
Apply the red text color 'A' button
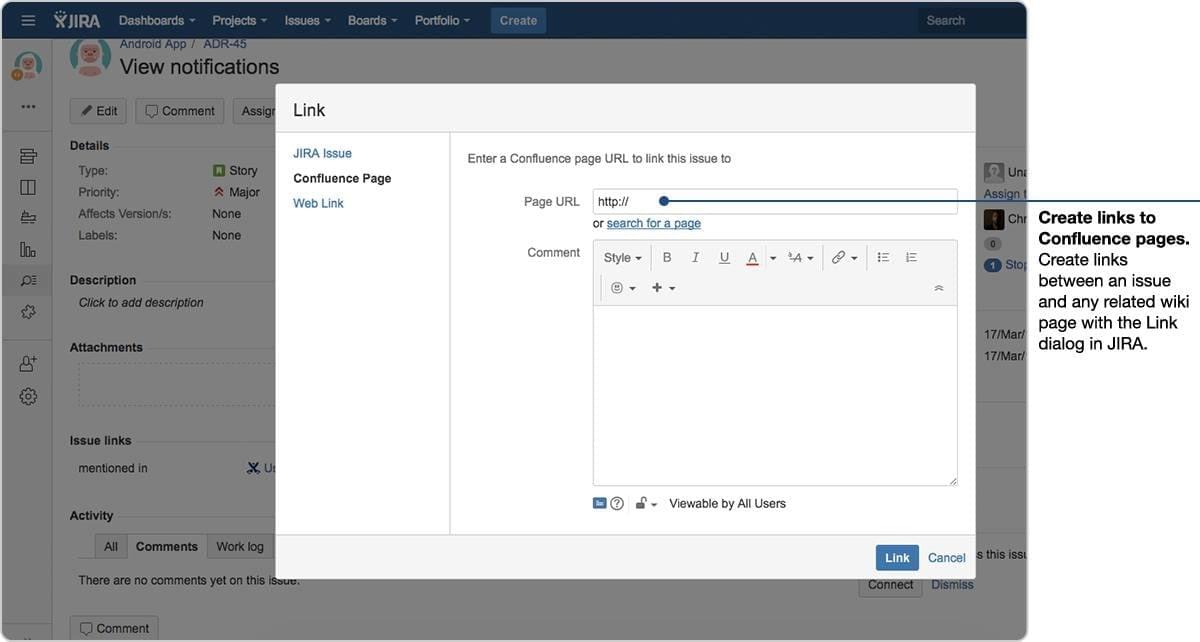point(753,258)
